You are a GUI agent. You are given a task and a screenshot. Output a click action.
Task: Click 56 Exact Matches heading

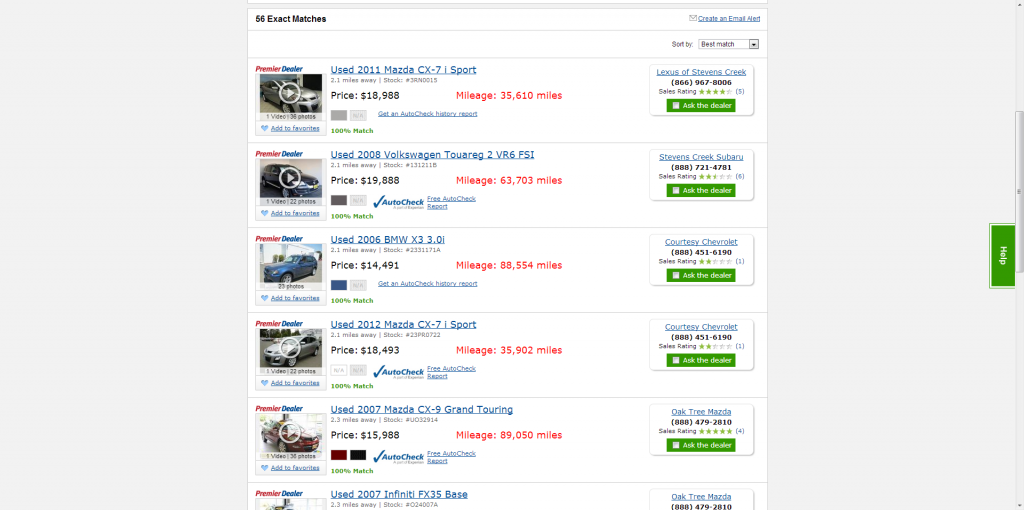point(291,19)
